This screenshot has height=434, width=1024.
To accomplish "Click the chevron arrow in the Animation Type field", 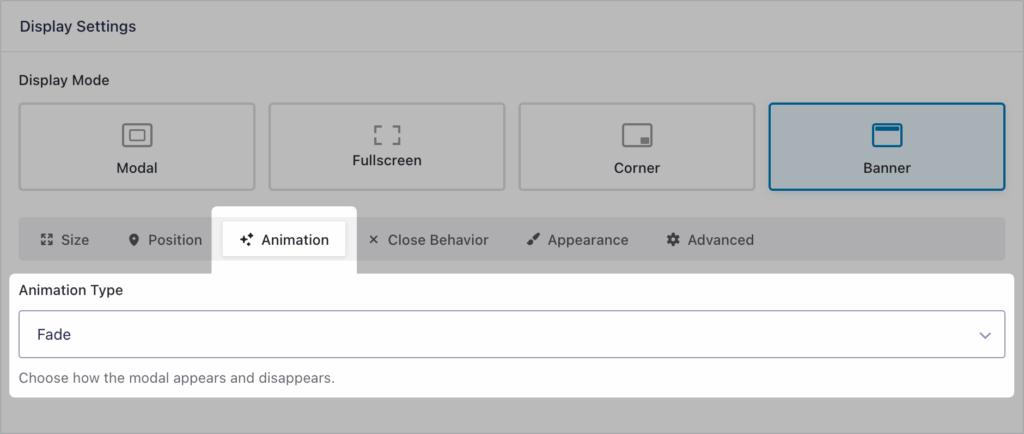I will click(985, 335).
